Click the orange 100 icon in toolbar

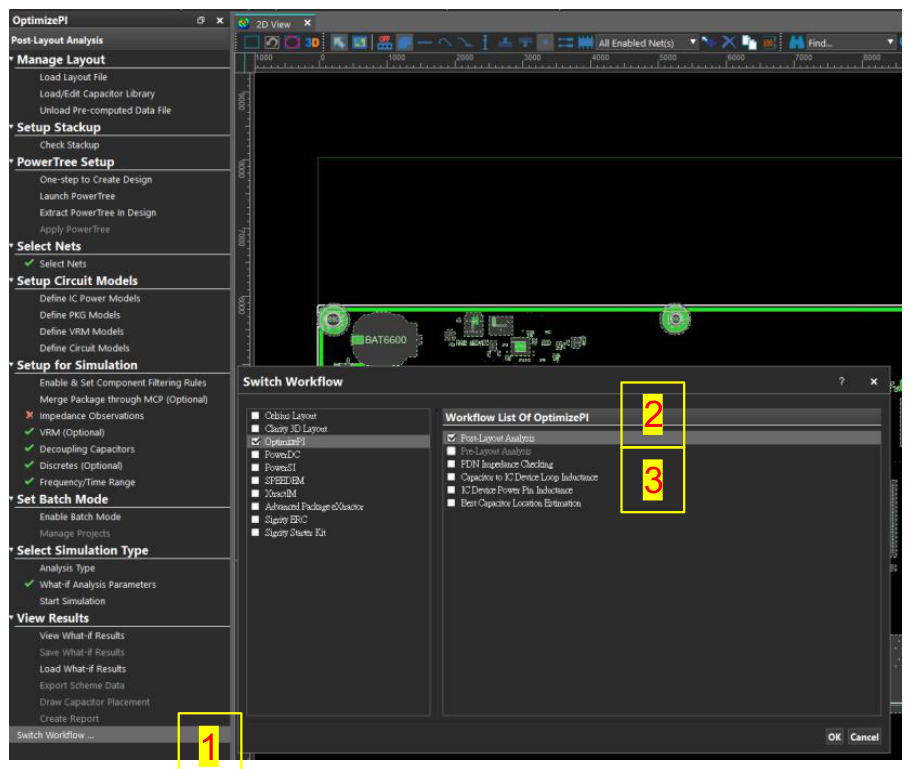click(769, 42)
